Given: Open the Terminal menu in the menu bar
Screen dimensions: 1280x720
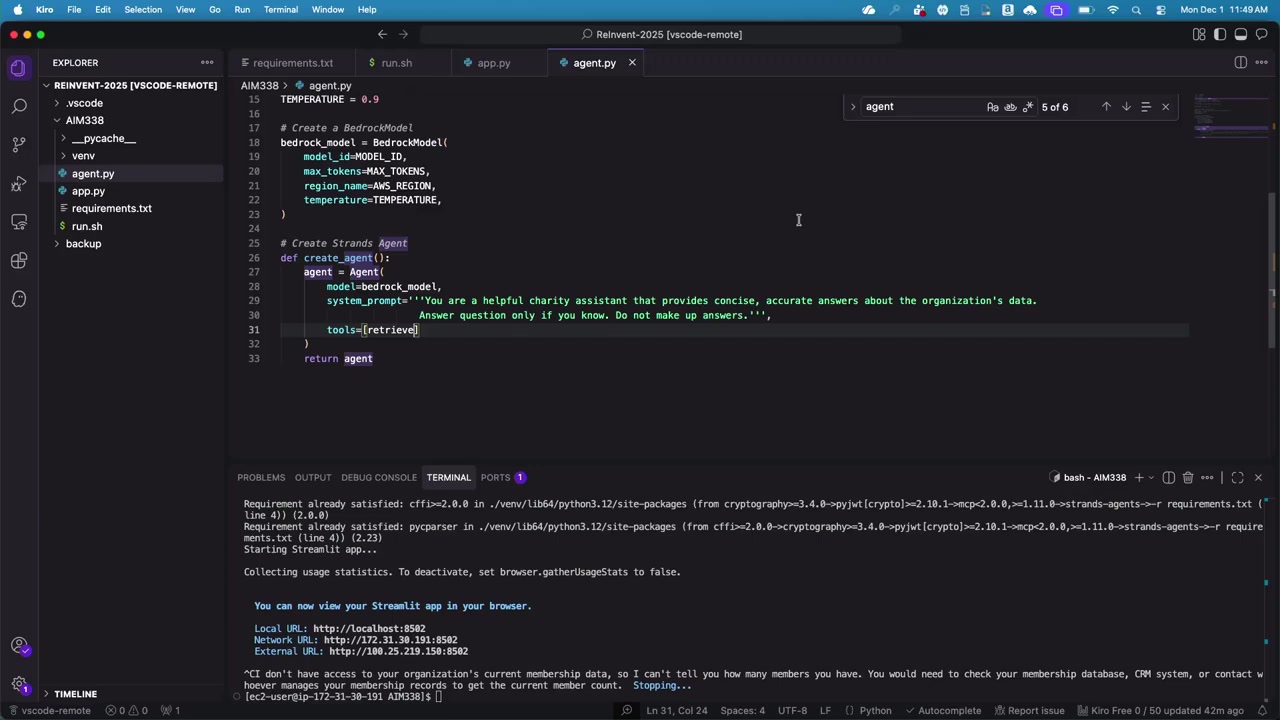Looking at the screenshot, I should 280,10.
